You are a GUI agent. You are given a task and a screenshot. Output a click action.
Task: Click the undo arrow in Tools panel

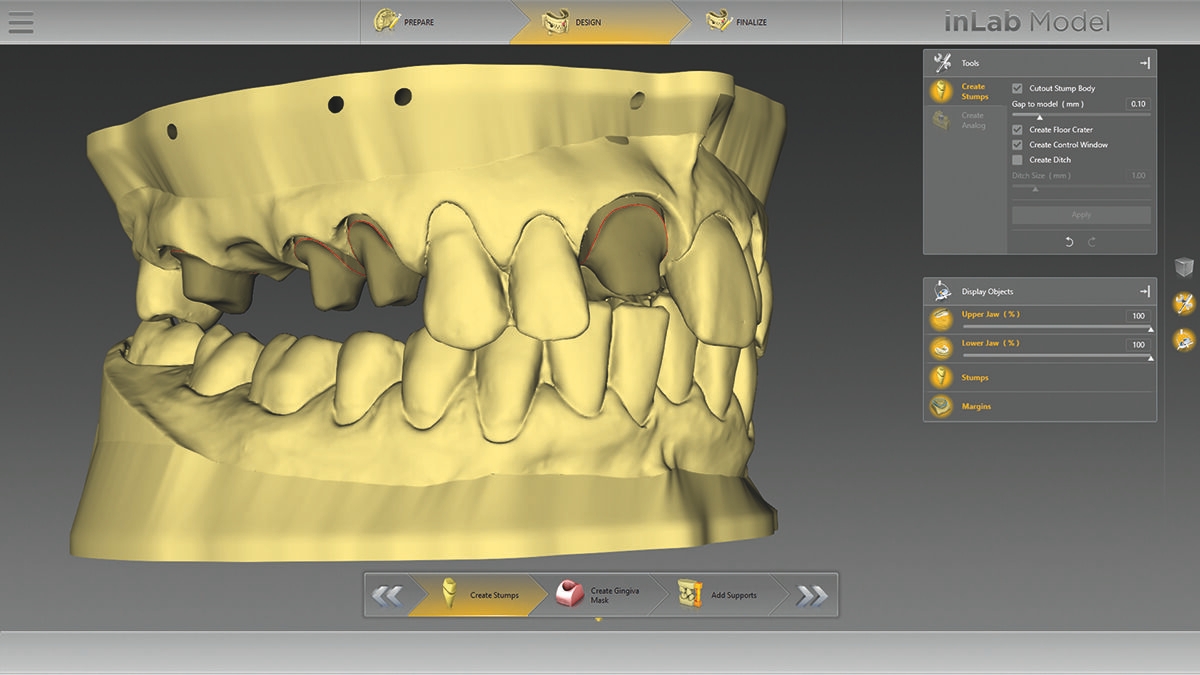1069,242
